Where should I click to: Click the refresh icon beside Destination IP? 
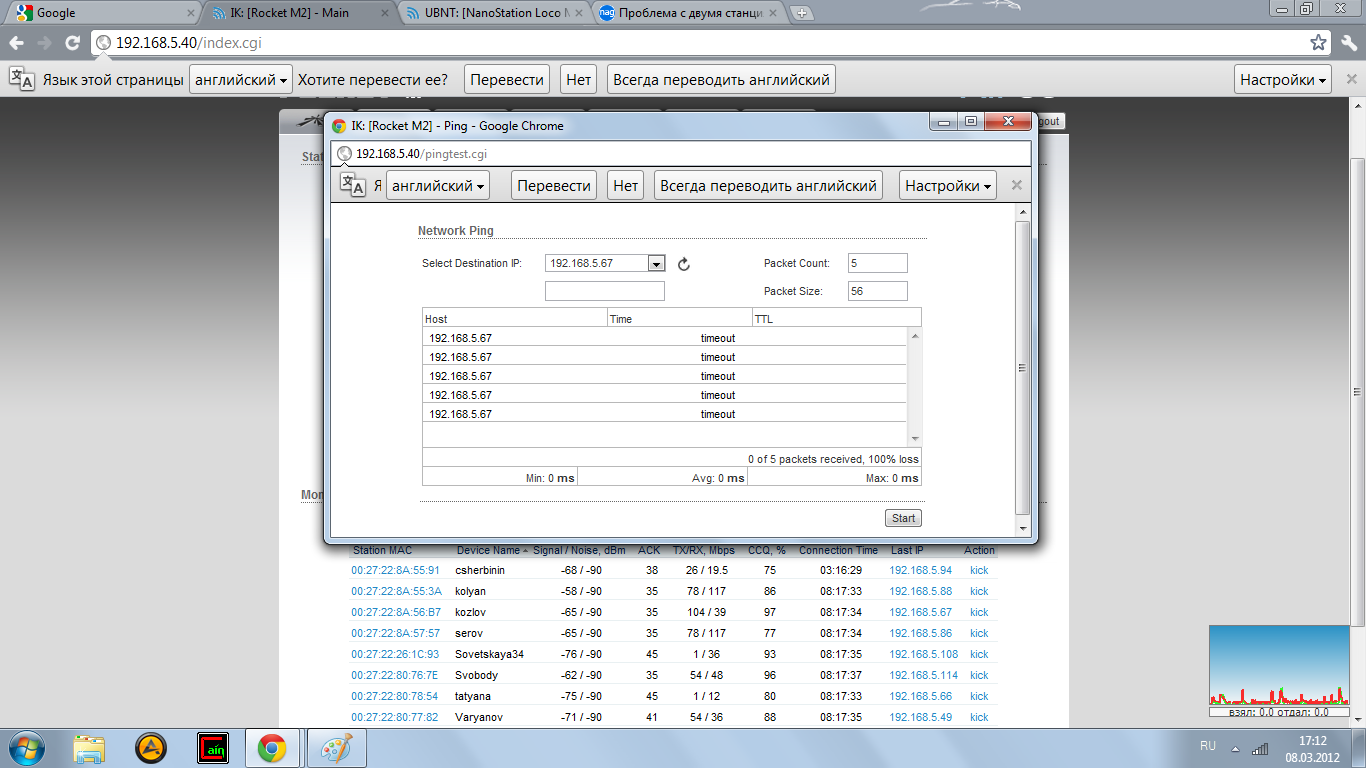684,264
